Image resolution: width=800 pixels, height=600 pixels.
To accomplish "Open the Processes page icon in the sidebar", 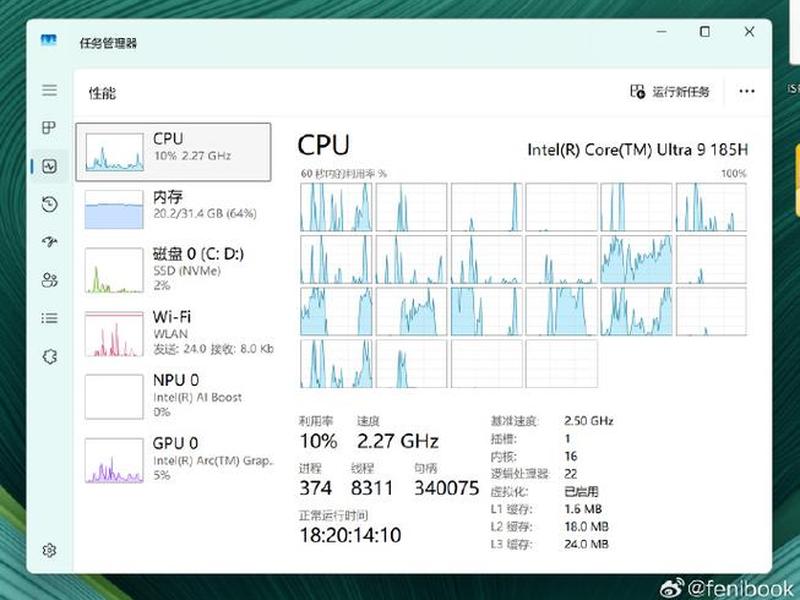I will point(49,128).
